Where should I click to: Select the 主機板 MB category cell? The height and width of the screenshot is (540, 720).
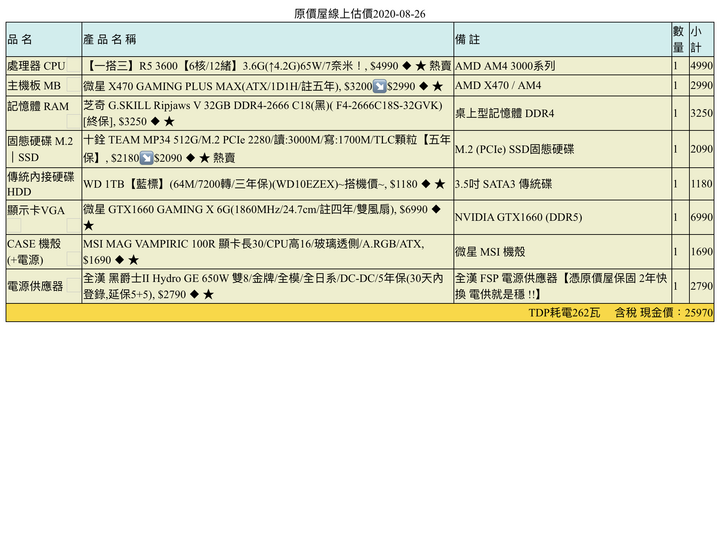pos(44,86)
